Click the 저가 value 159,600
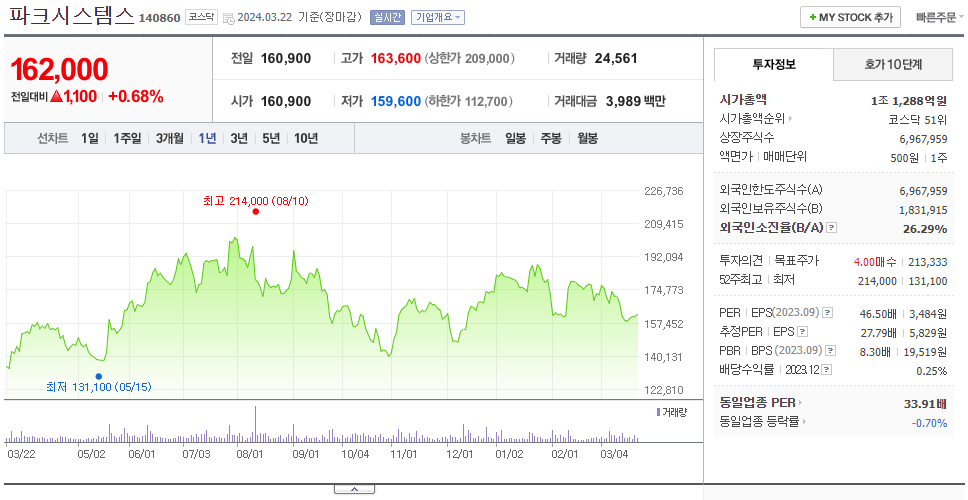 [396, 101]
